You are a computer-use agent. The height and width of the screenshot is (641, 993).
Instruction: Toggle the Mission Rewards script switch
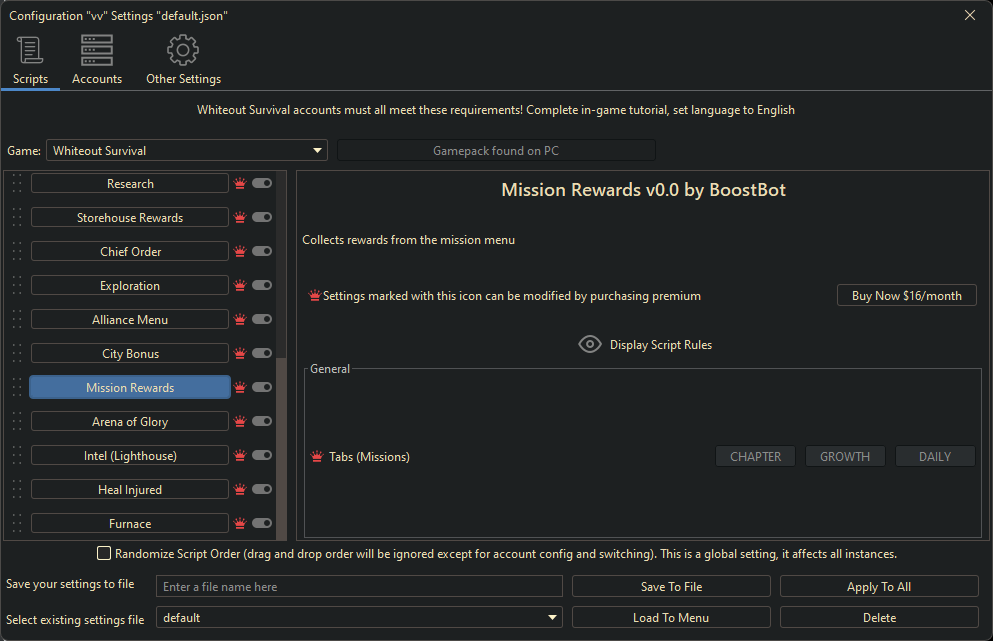pyautogui.click(x=262, y=387)
